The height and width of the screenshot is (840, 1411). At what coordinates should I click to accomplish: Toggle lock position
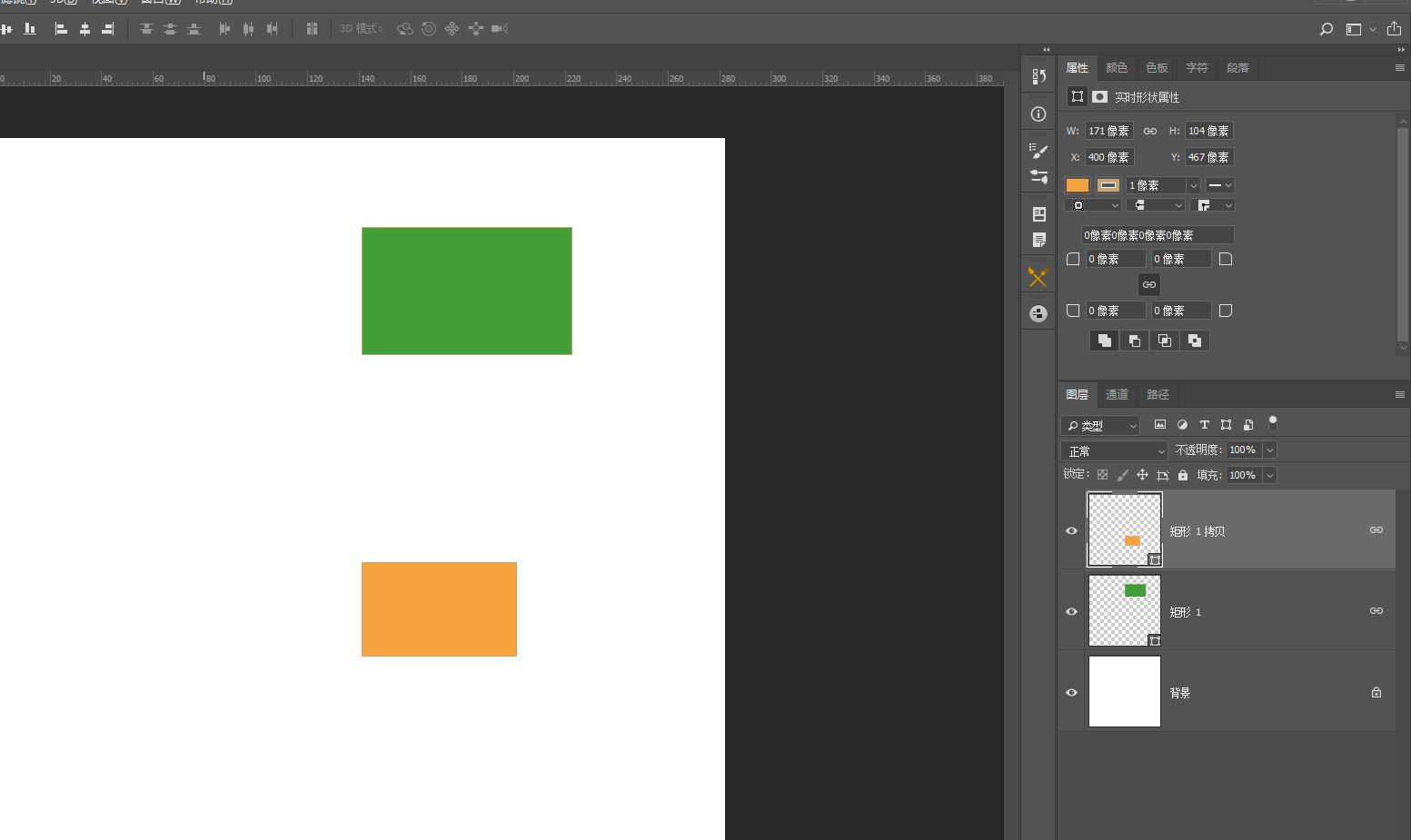(x=1142, y=475)
